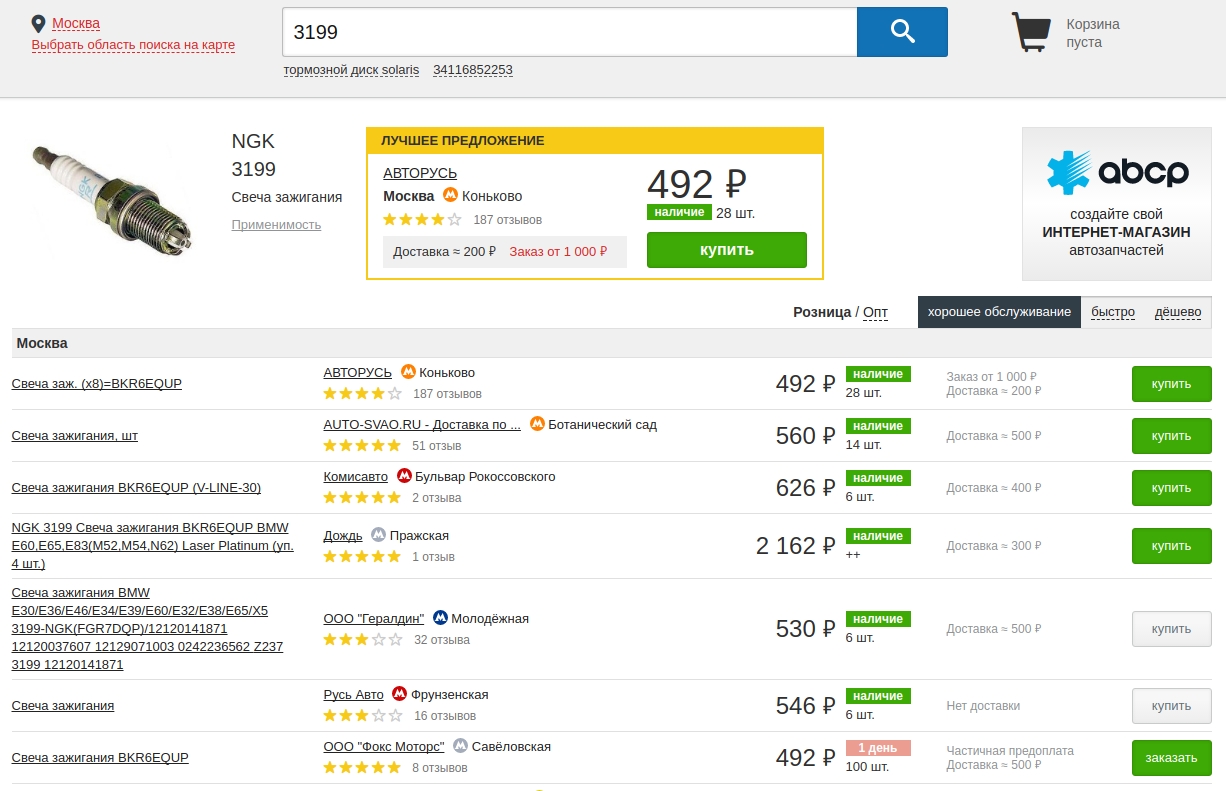Open Выбрать область поиска на карте
This screenshot has height=791, width=1226.
pyautogui.click(x=133, y=45)
